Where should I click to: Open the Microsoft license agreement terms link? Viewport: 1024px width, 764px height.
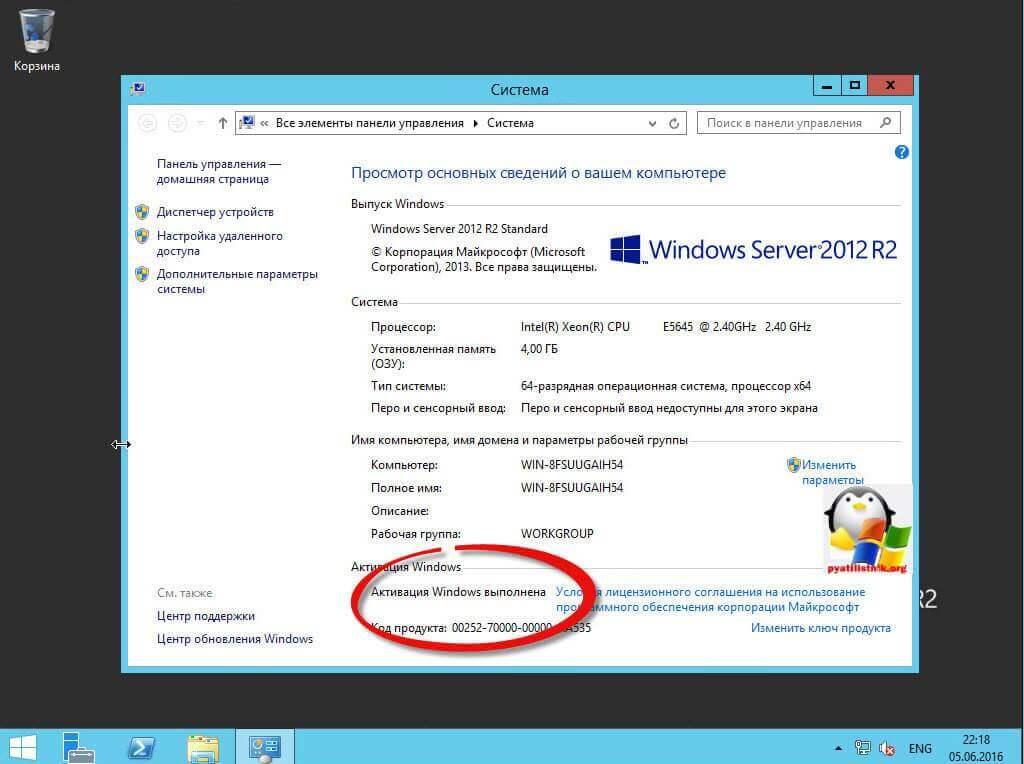(x=710, y=599)
